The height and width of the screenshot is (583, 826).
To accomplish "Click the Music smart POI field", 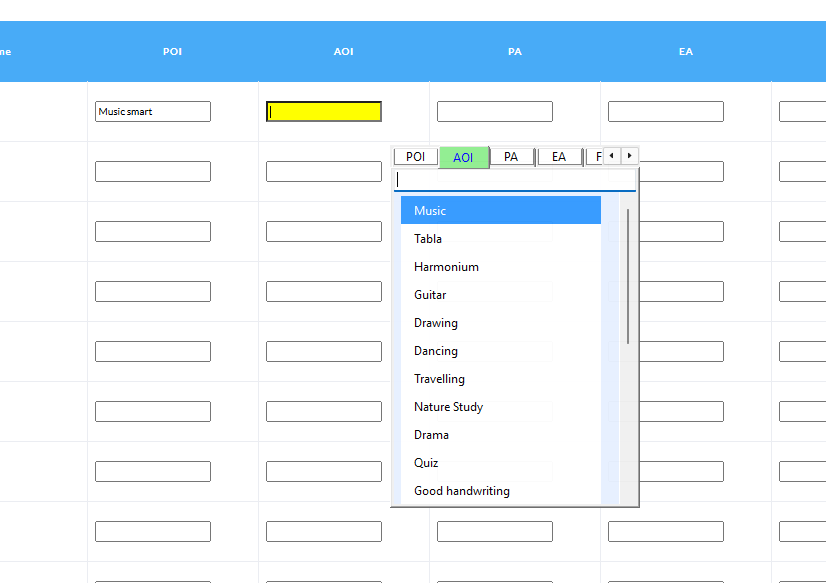I will pyautogui.click(x=152, y=111).
